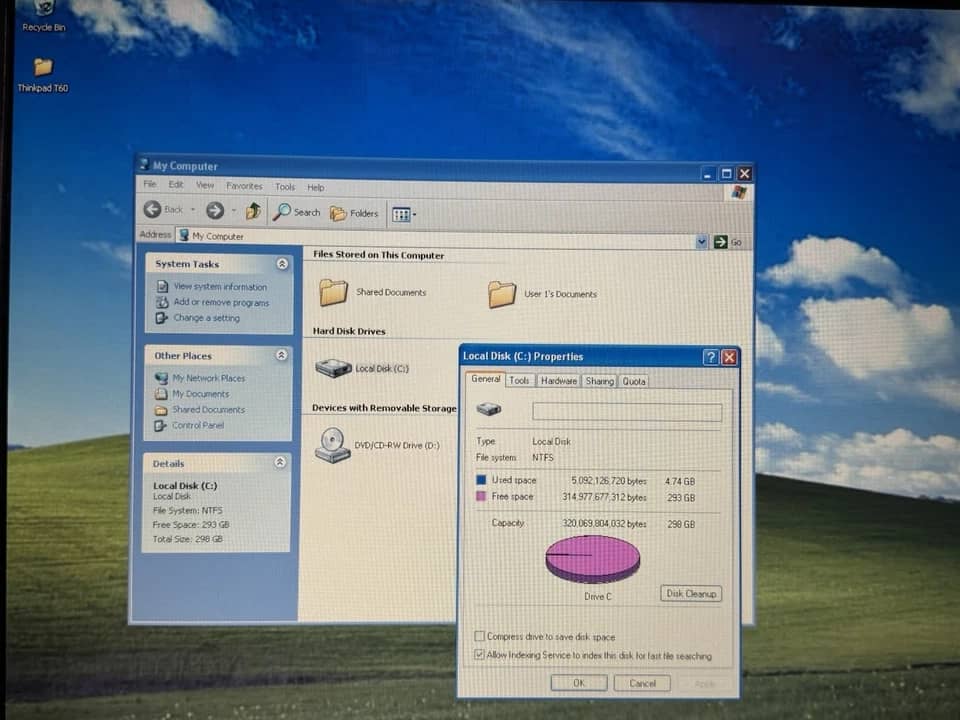This screenshot has height=720, width=960.
Task: Open the Favorites menu
Action: tap(244, 186)
